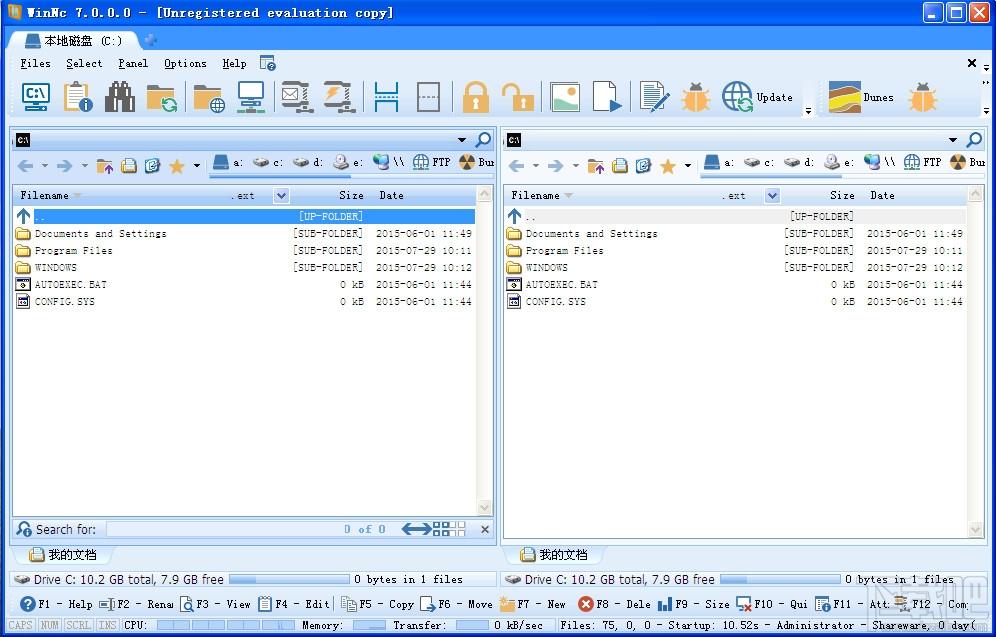Select Program Files in the left panel

(x=244, y=251)
